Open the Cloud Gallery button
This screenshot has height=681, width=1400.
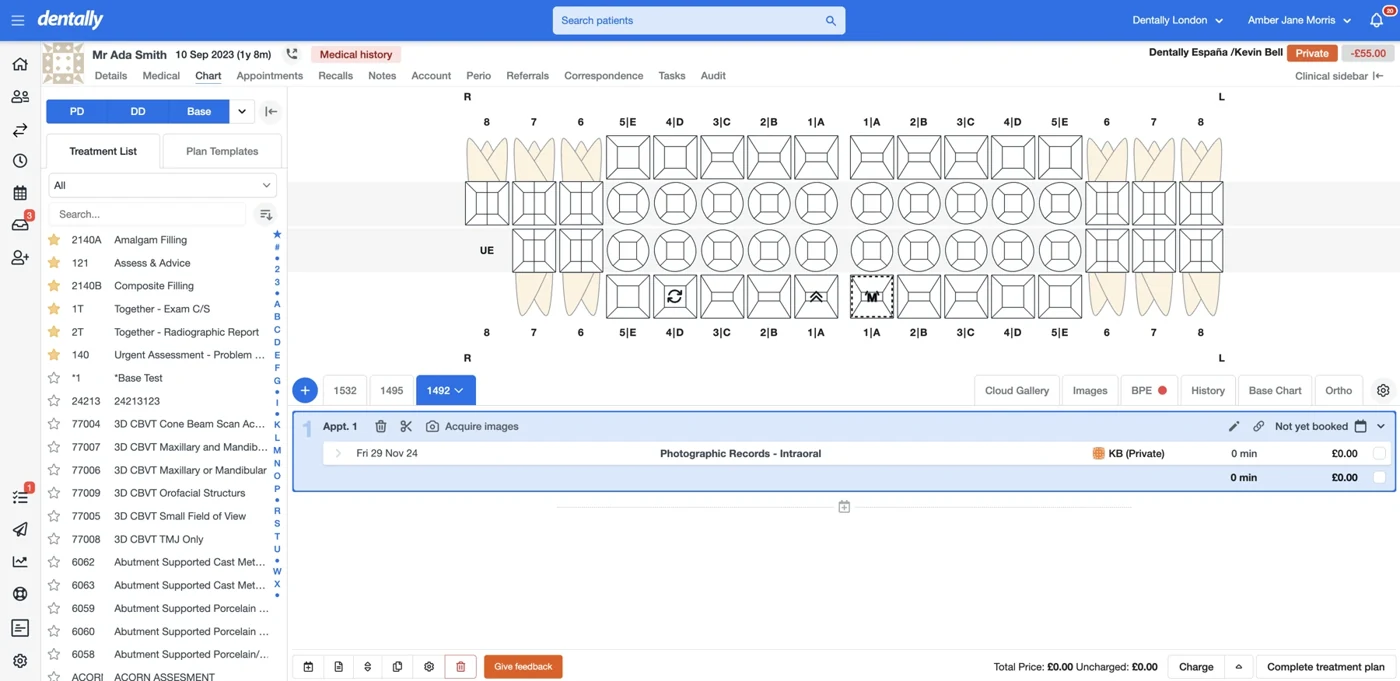(x=1017, y=391)
